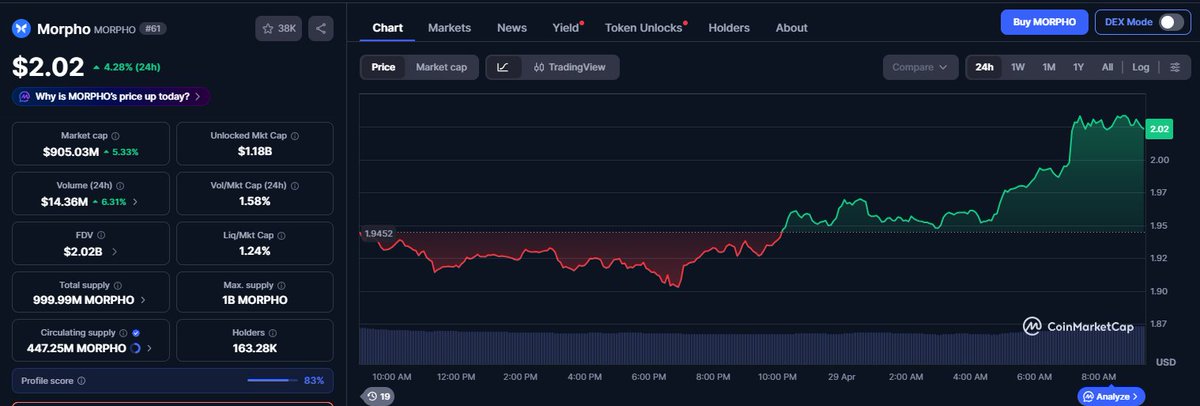Click the Analyze button below chart
Screen dimensions: 1200x406
(x=1110, y=396)
